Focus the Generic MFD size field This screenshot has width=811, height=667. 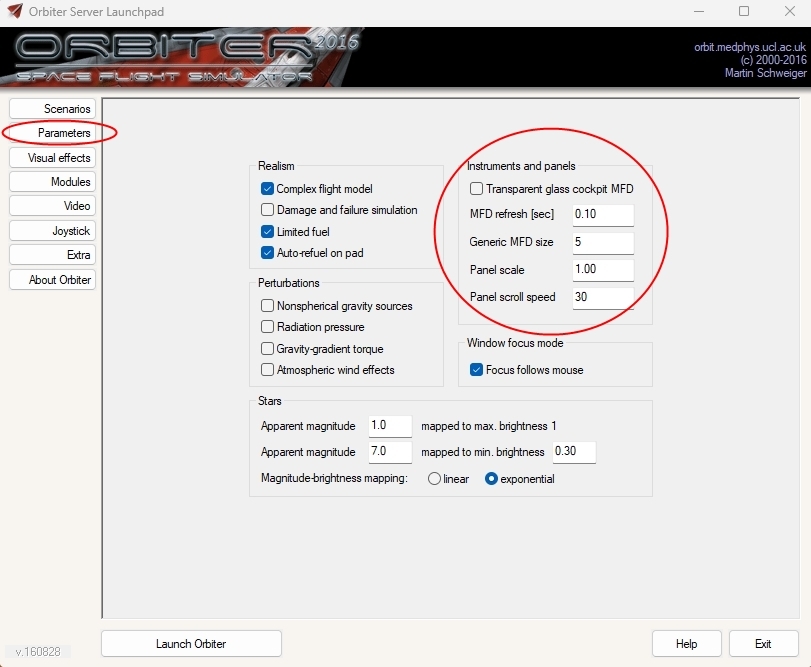pos(603,242)
